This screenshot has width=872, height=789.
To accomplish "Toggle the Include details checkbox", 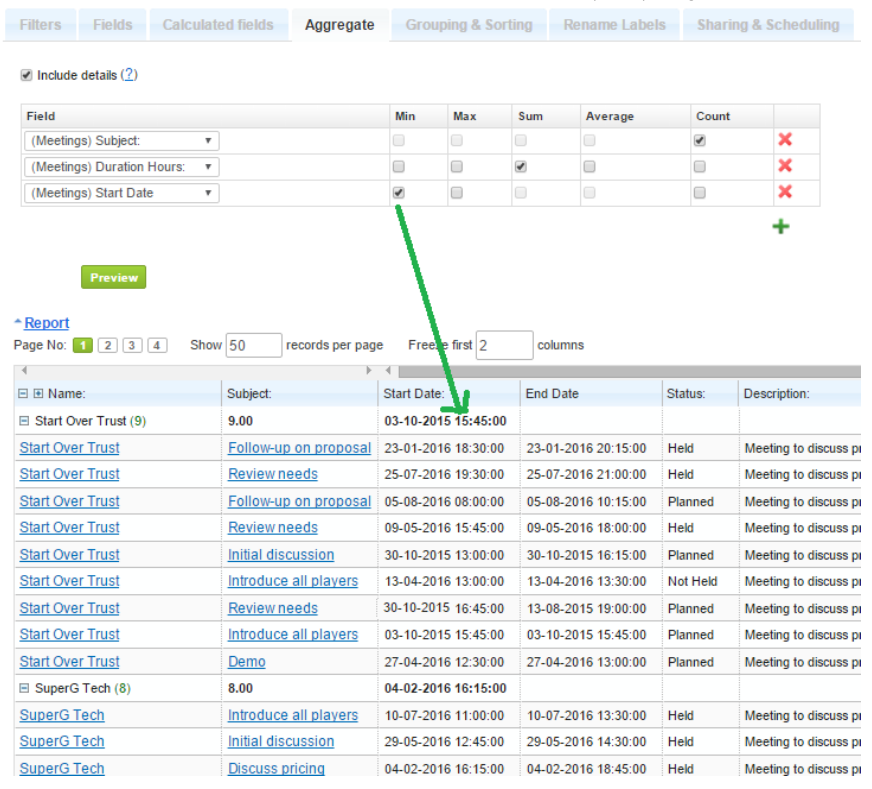I will 27,75.
